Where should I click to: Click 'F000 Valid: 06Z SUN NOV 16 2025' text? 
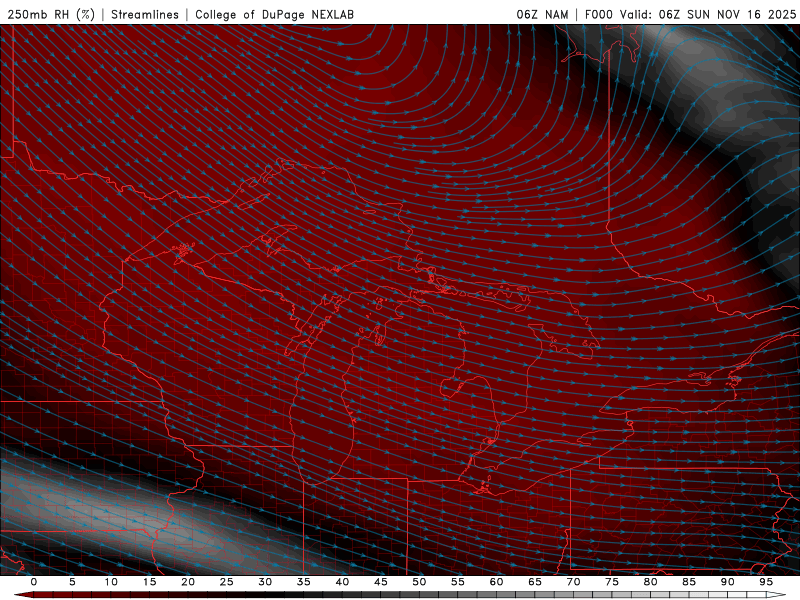[x=690, y=14]
